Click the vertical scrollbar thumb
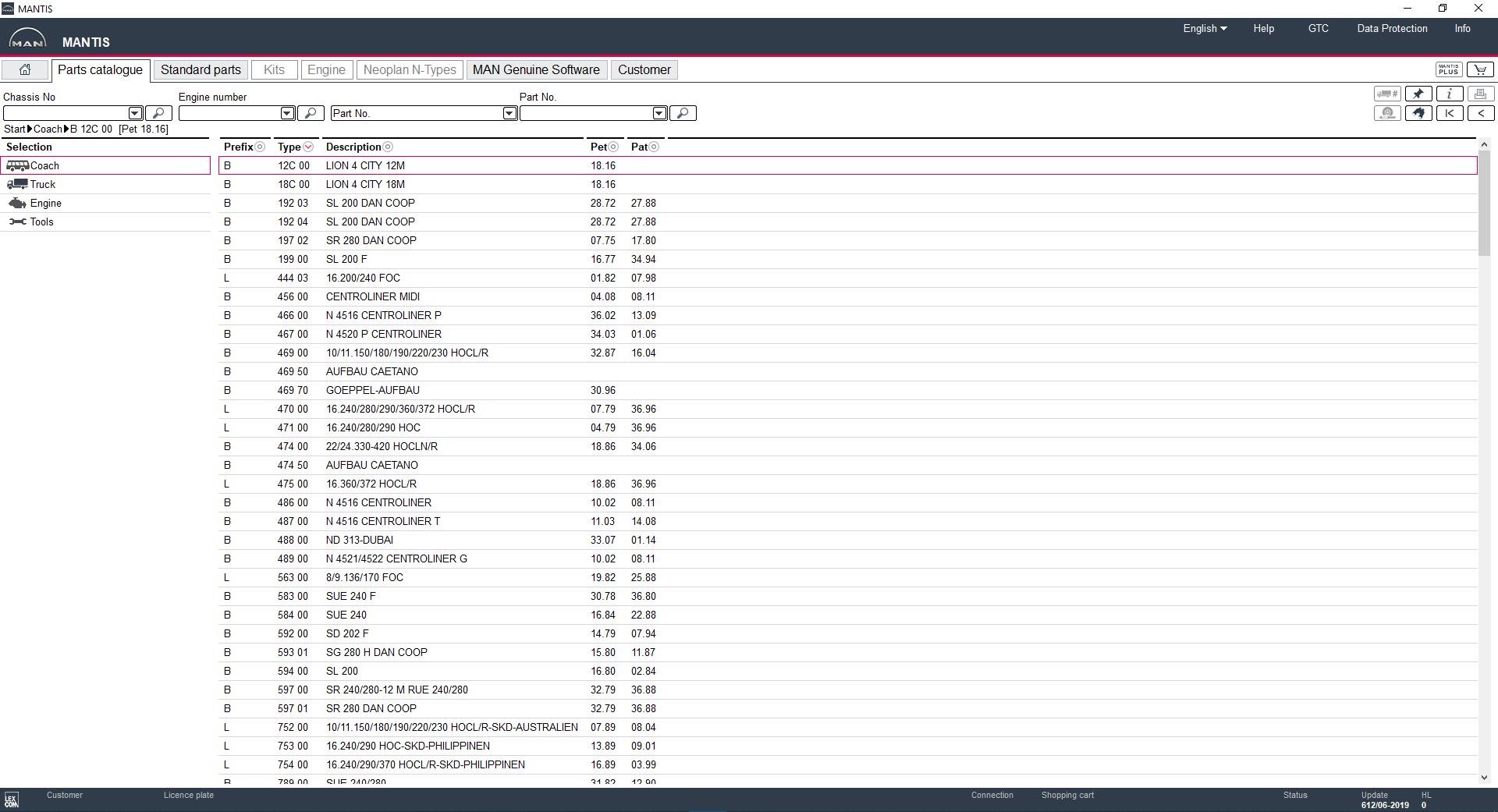The image size is (1498, 812). (1484, 203)
